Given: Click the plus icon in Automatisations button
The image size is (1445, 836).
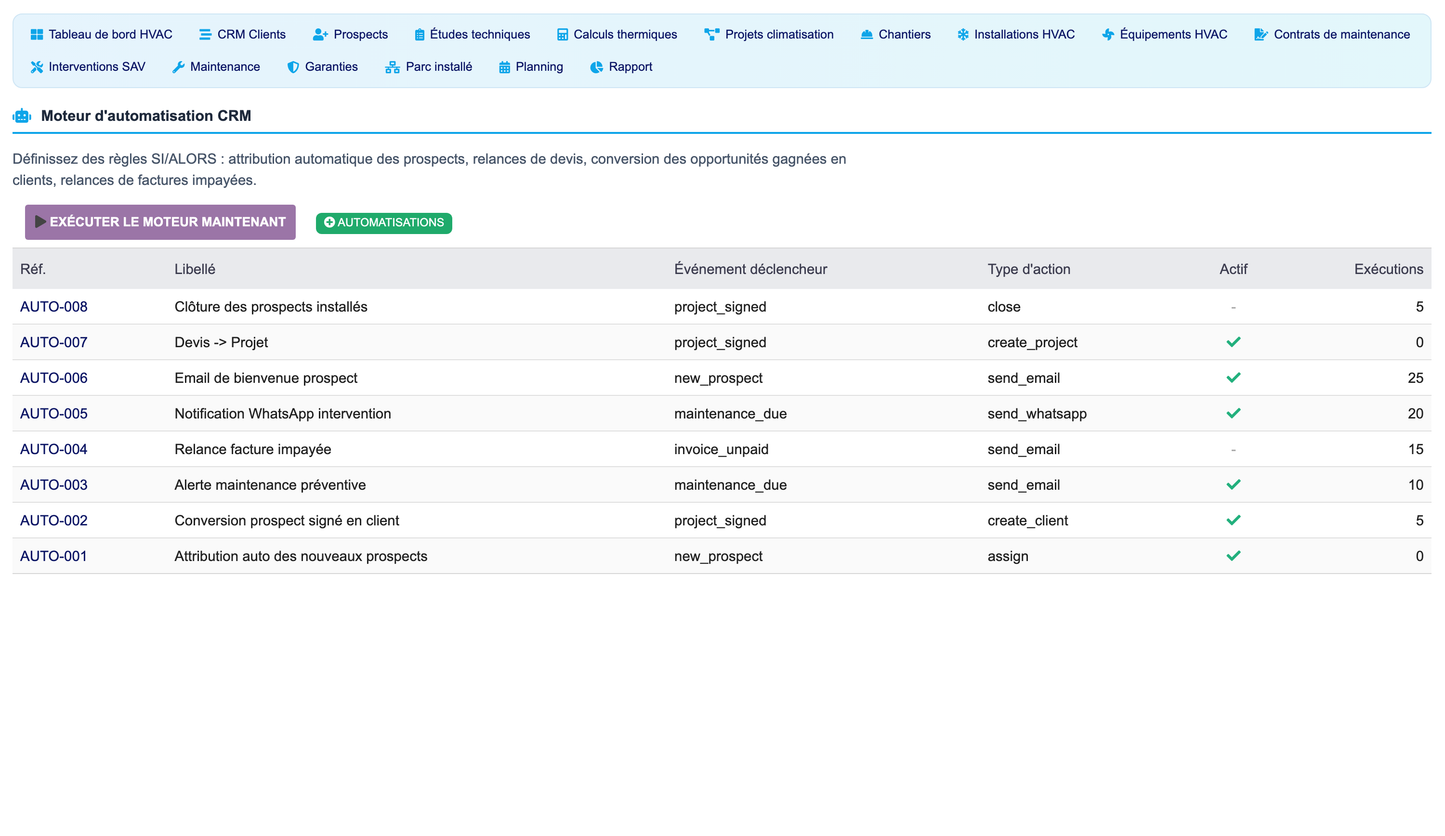Looking at the screenshot, I should tap(330, 223).
